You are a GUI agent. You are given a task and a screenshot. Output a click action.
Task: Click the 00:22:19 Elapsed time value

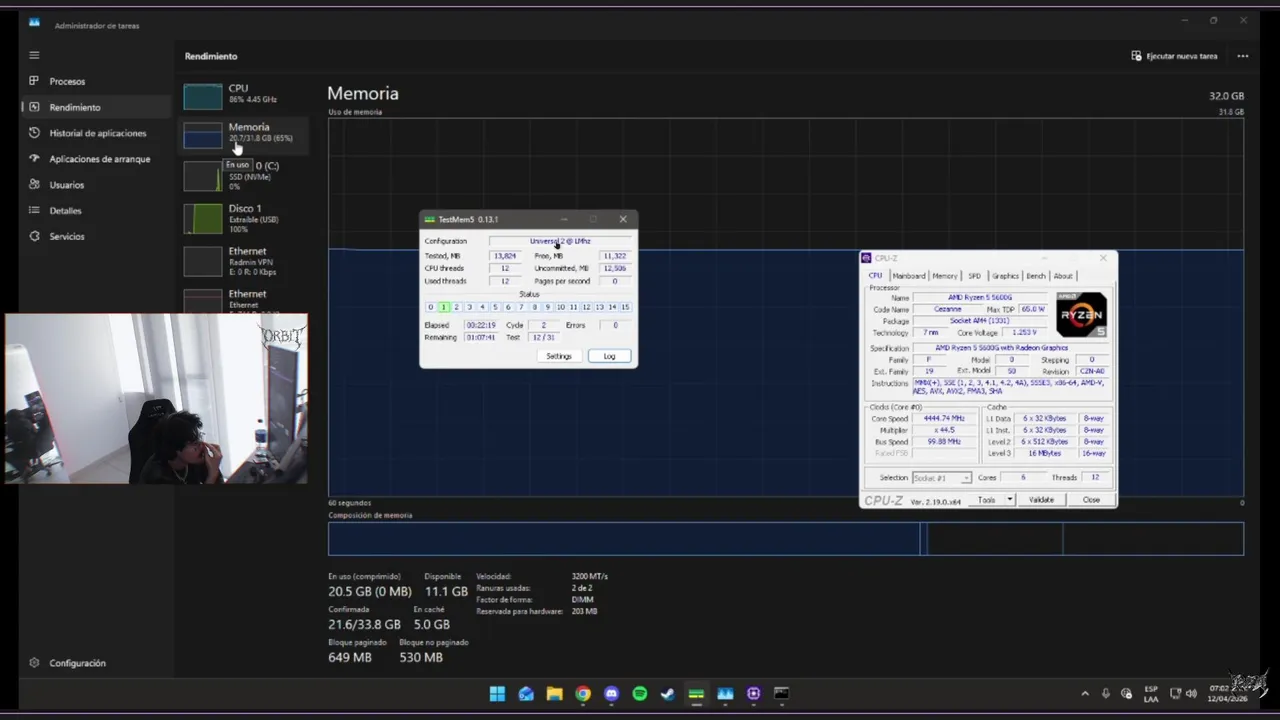click(x=481, y=325)
